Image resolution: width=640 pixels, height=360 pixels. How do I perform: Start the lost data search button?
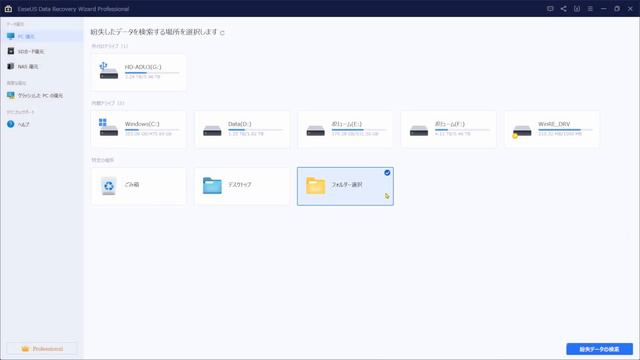(x=599, y=349)
